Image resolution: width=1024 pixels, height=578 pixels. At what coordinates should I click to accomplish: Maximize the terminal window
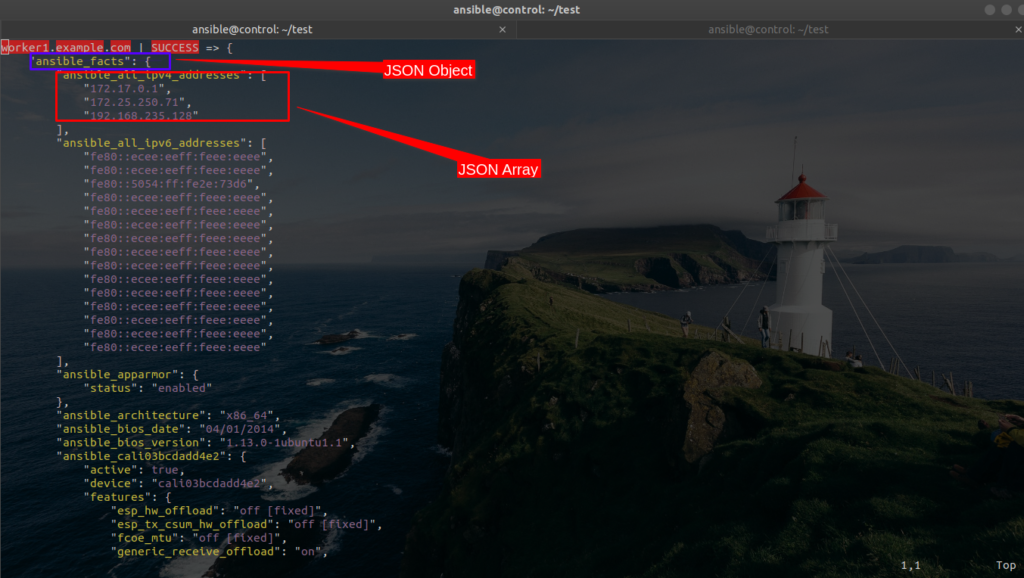[1006, 10]
